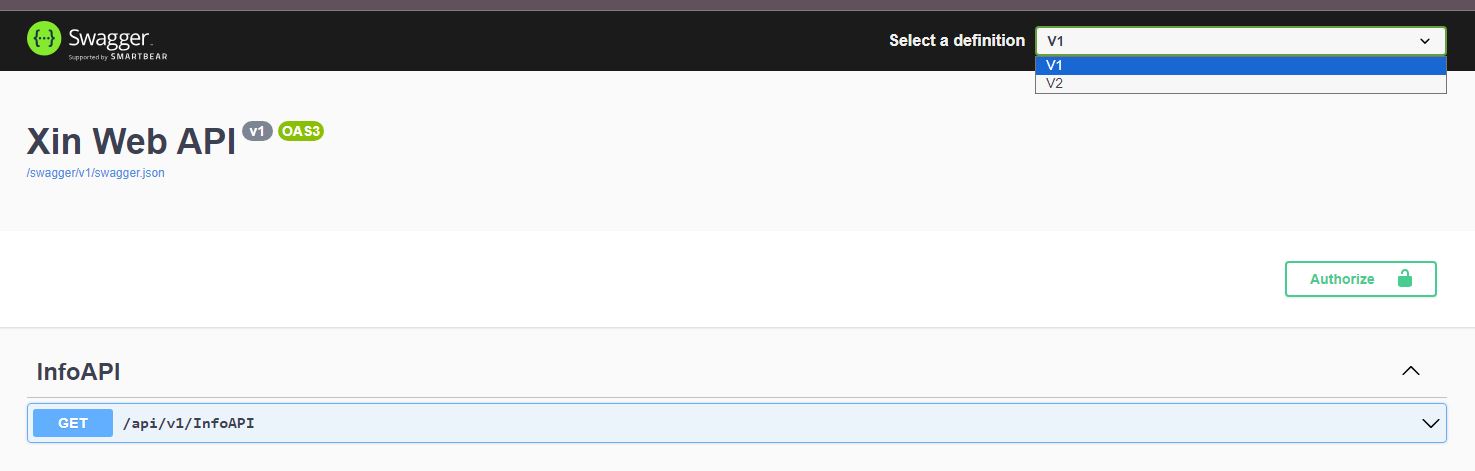Click the Xin Web API title
This screenshot has height=471, width=1475.
[131, 142]
